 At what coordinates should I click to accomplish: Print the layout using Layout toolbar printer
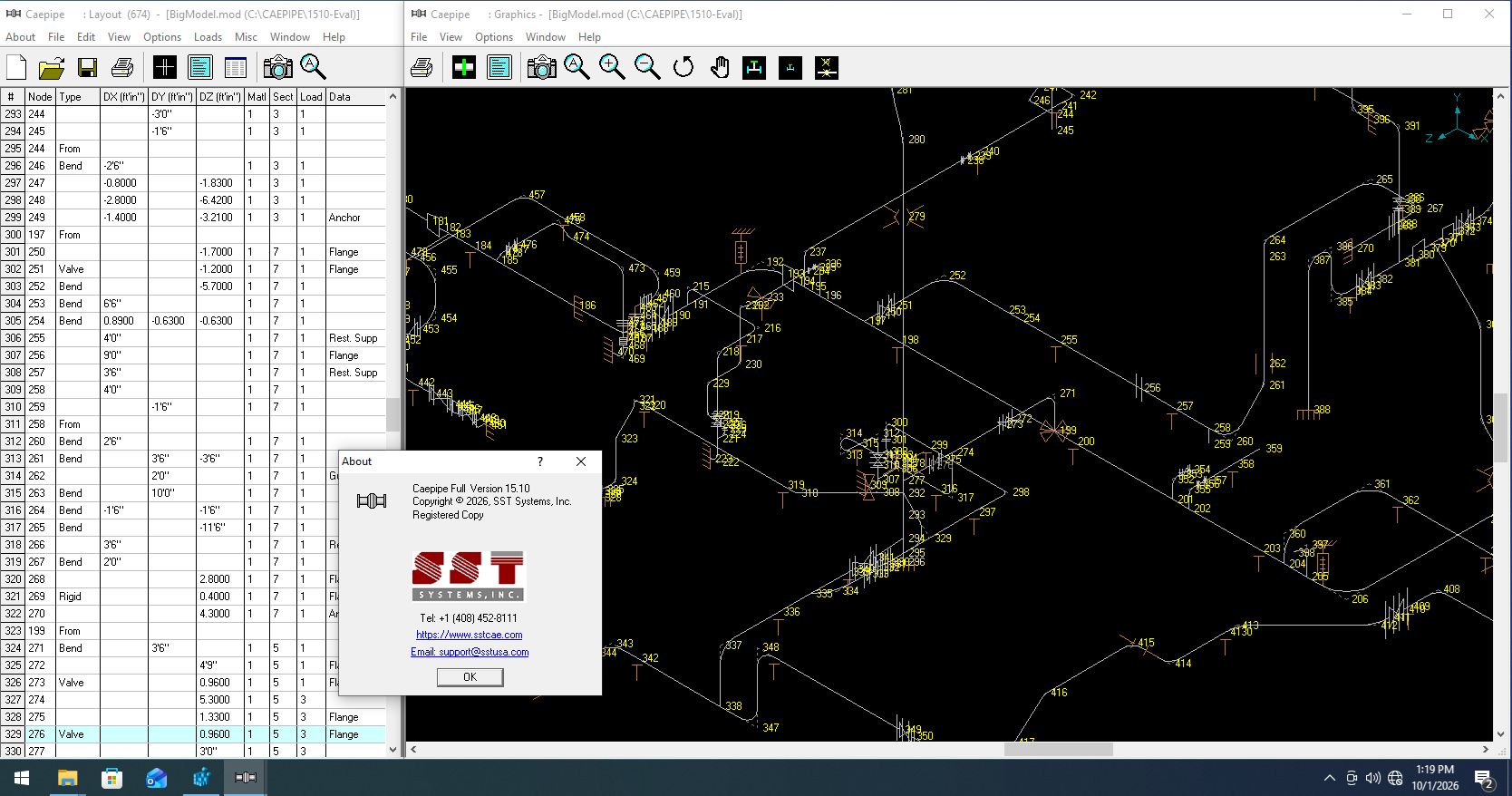122,67
